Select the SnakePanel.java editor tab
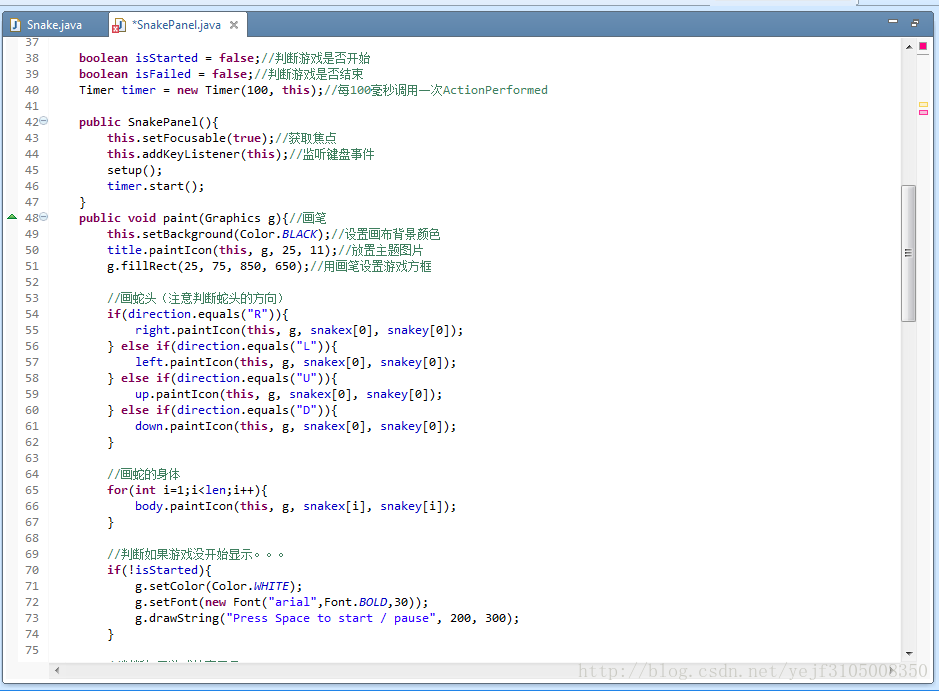This screenshot has height=691, width=939. tap(176, 25)
